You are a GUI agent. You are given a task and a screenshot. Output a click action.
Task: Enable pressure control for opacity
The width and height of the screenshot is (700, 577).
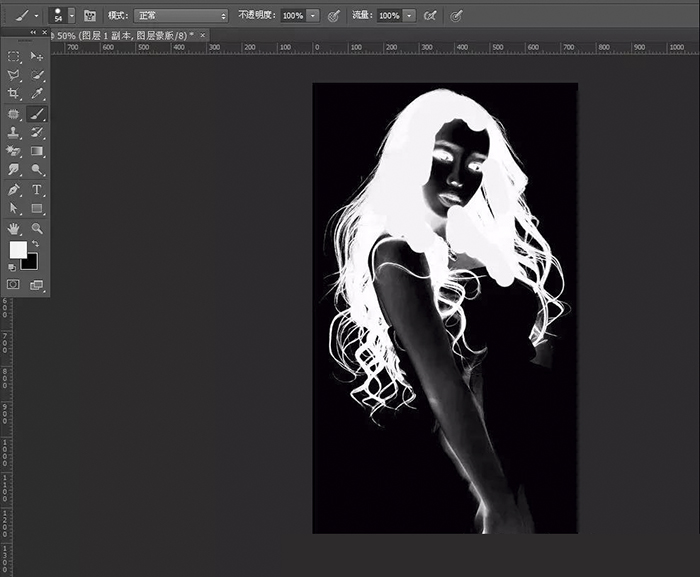point(334,16)
